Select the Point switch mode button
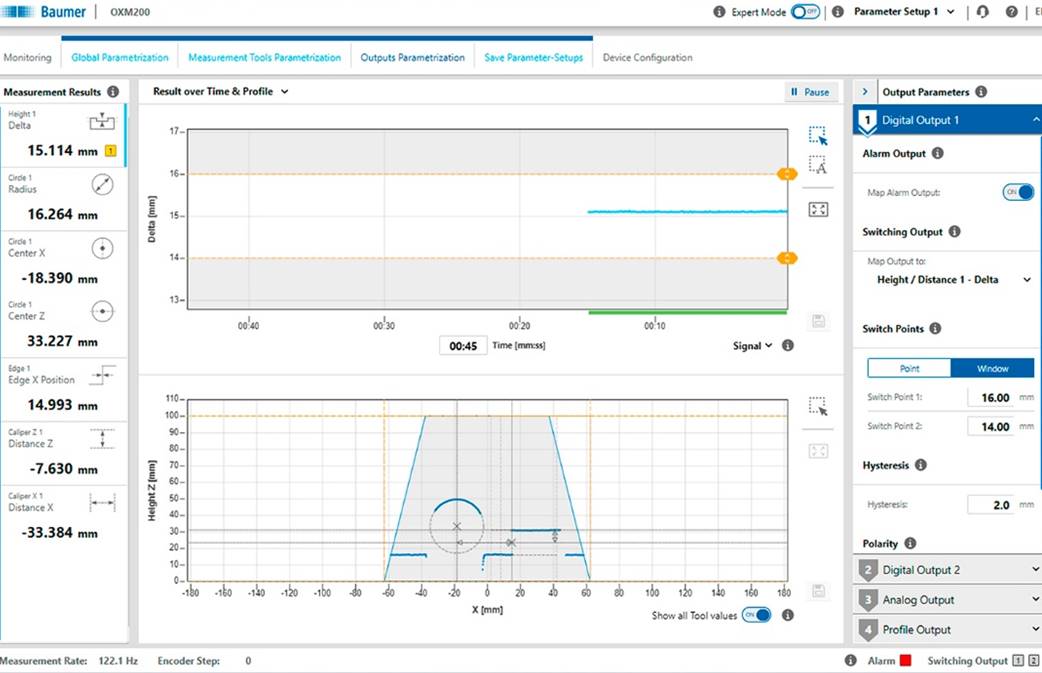This screenshot has width=1042, height=673. tap(909, 368)
